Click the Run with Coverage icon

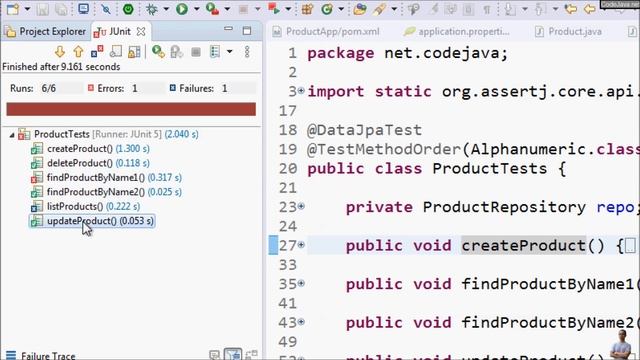pos(212,9)
